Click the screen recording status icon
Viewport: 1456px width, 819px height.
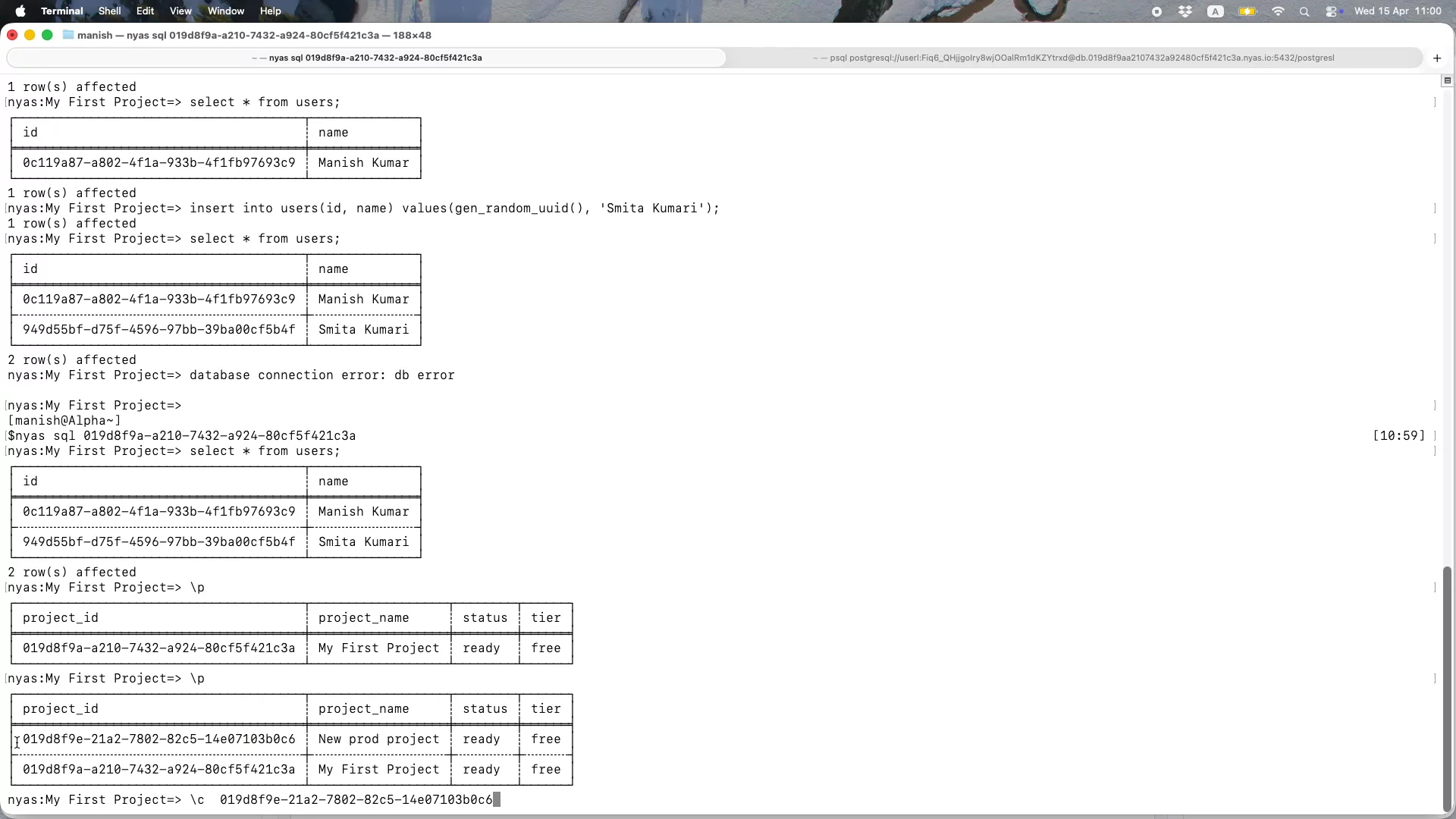click(x=1156, y=11)
